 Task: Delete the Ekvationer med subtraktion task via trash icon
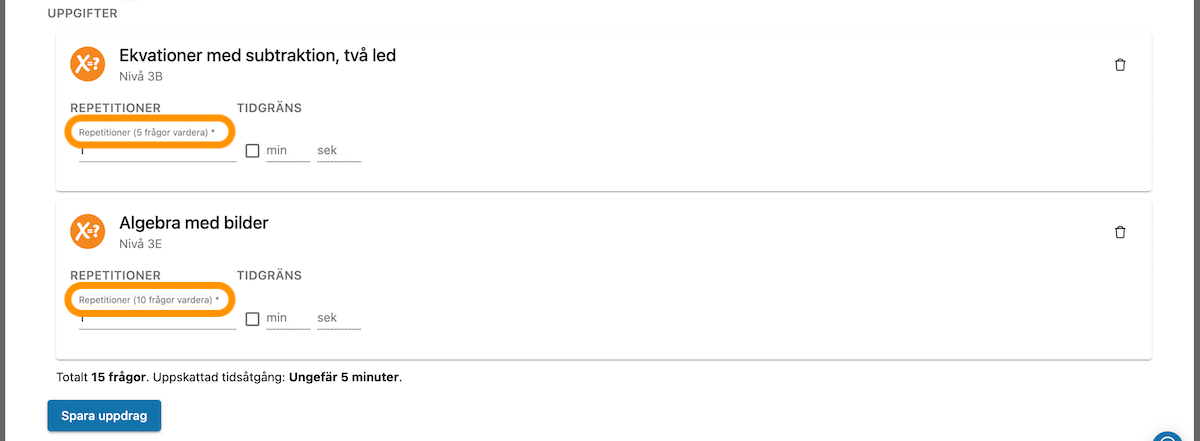point(1120,65)
